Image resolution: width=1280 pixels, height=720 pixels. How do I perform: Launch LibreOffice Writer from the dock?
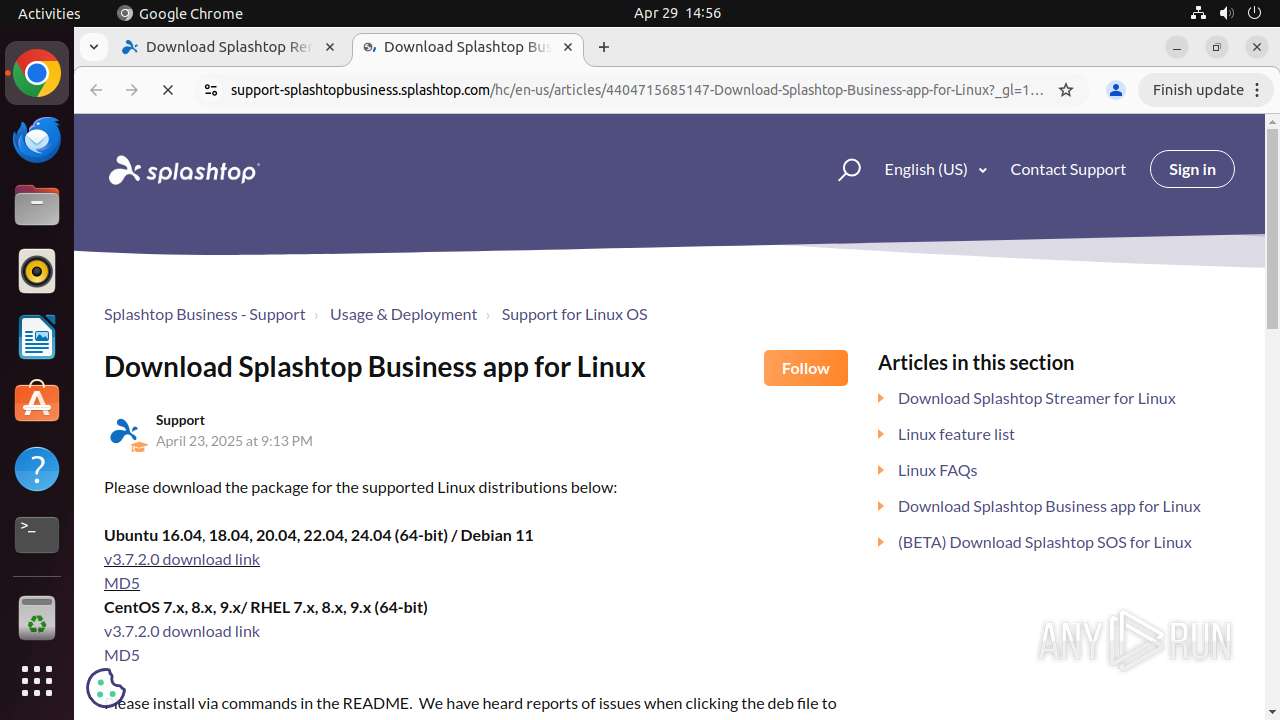click(x=37, y=337)
